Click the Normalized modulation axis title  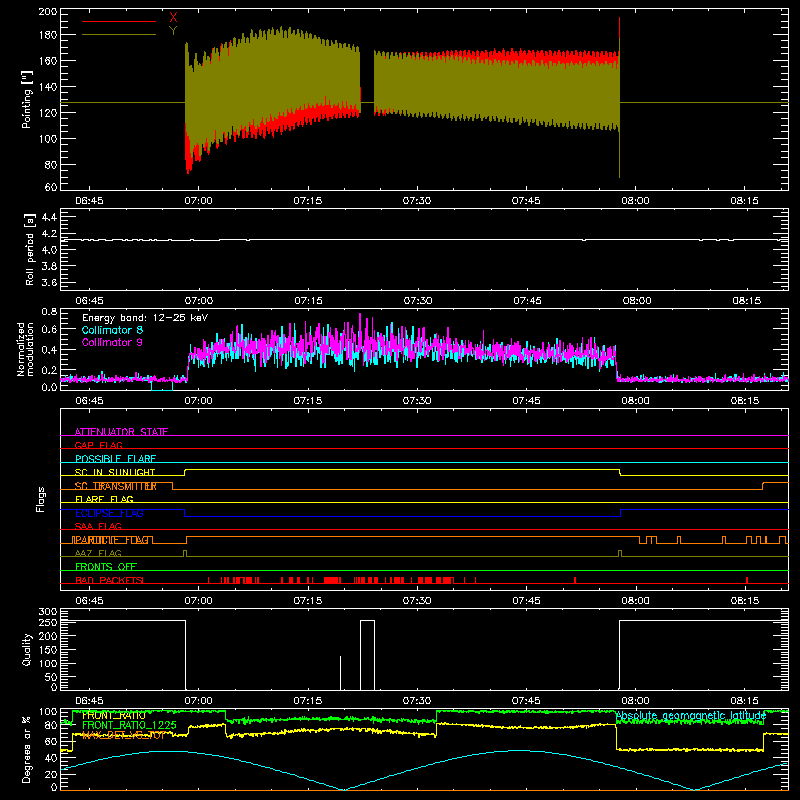click(25, 349)
